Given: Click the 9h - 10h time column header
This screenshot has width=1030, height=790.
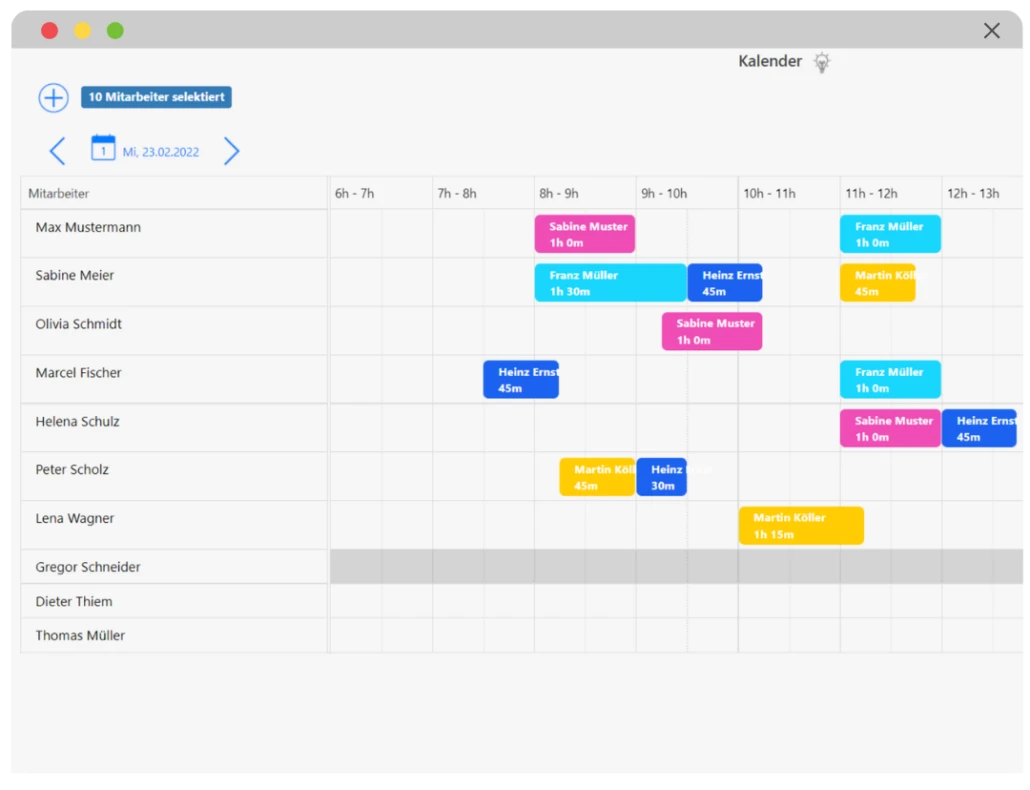Looking at the screenshot, I should coord(687,194).
